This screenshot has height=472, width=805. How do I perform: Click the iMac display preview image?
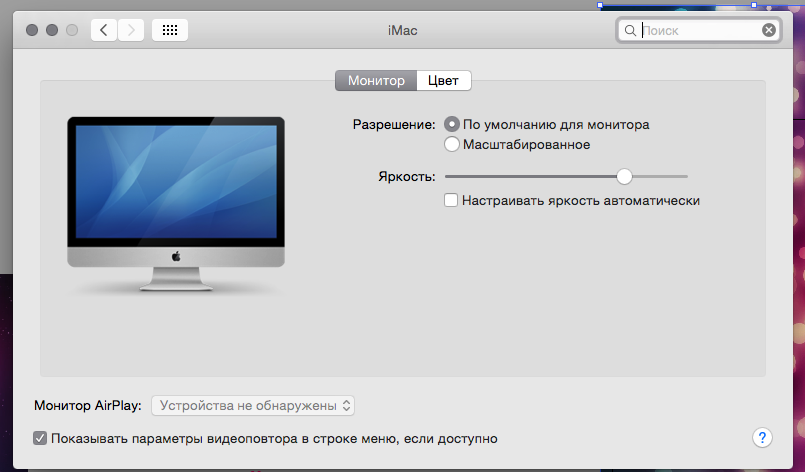pos(176,204)
